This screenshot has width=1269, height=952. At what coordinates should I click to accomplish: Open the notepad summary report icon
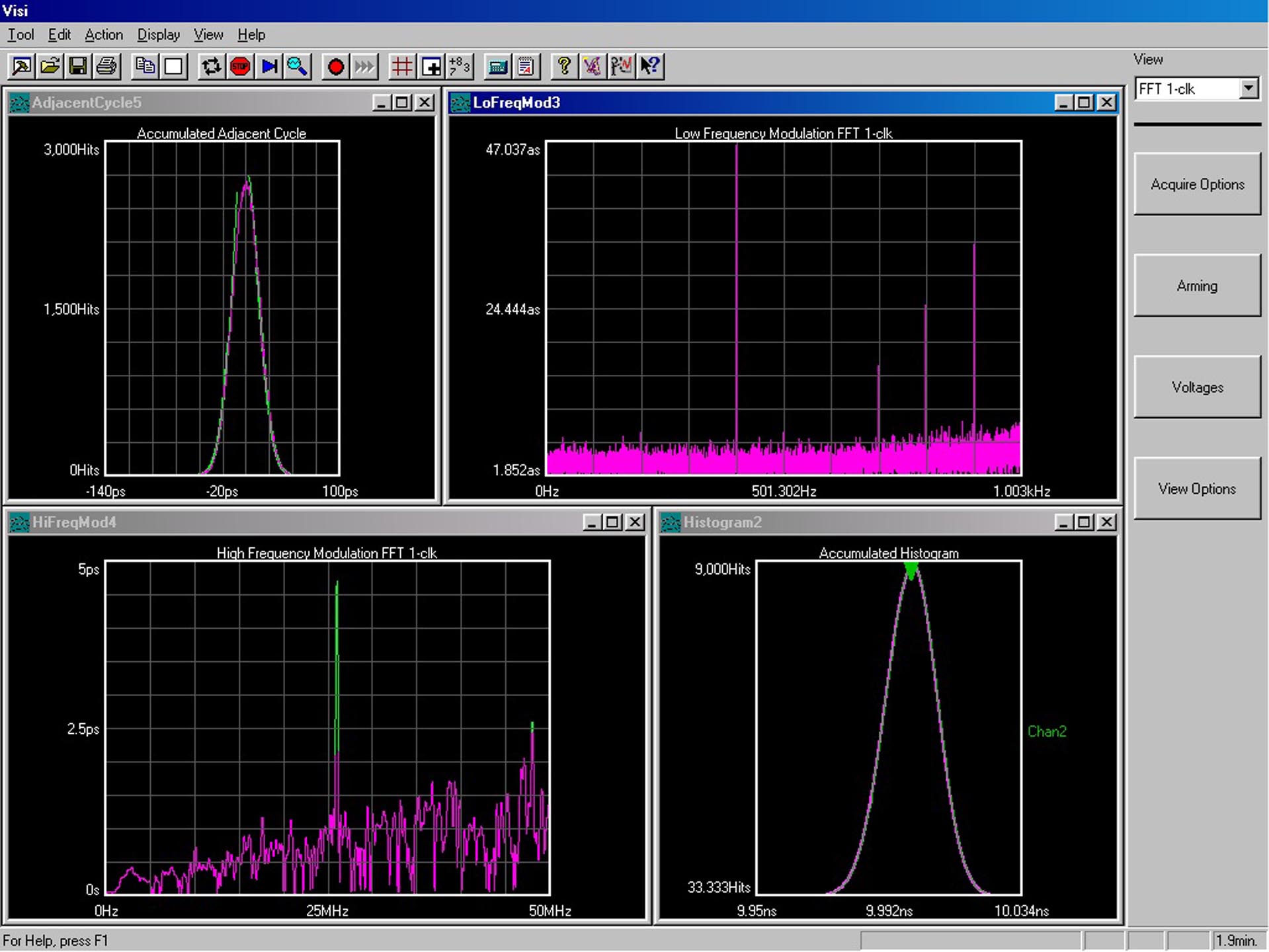coord(526,66)
